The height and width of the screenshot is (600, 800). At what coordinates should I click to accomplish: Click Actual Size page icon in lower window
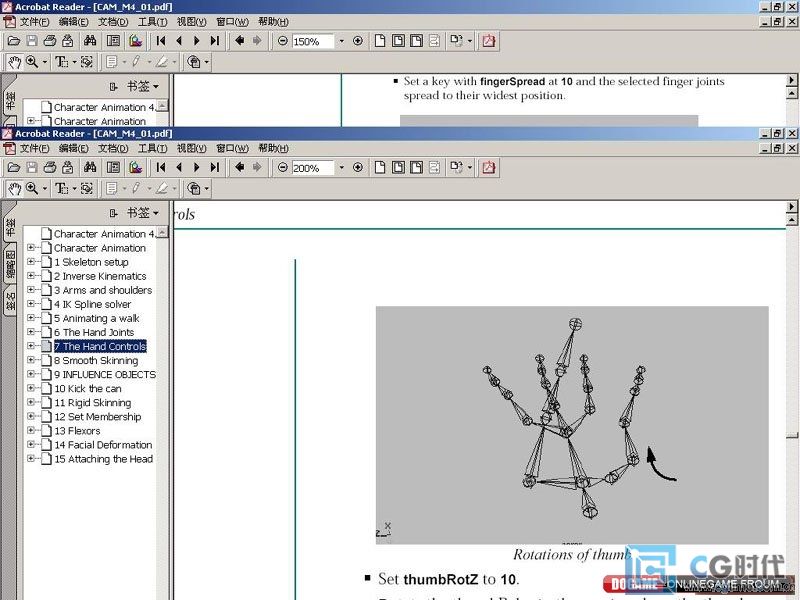(x=380, y=167)
